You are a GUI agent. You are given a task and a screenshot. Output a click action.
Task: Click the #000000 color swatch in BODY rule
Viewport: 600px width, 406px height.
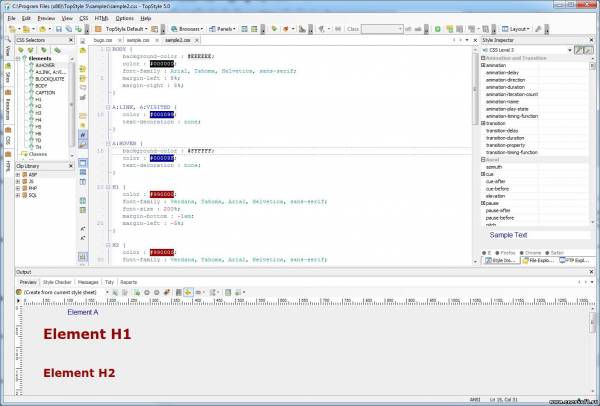pyautogui.click(x=162, y=64)
